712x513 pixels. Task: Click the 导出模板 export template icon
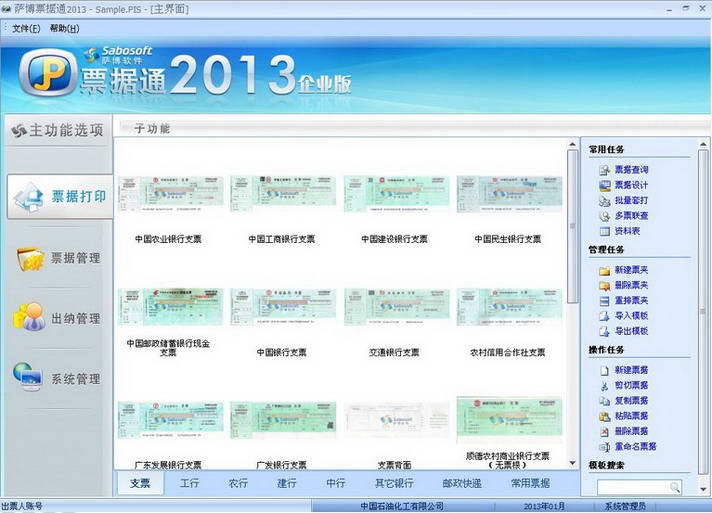coord(604,331)
